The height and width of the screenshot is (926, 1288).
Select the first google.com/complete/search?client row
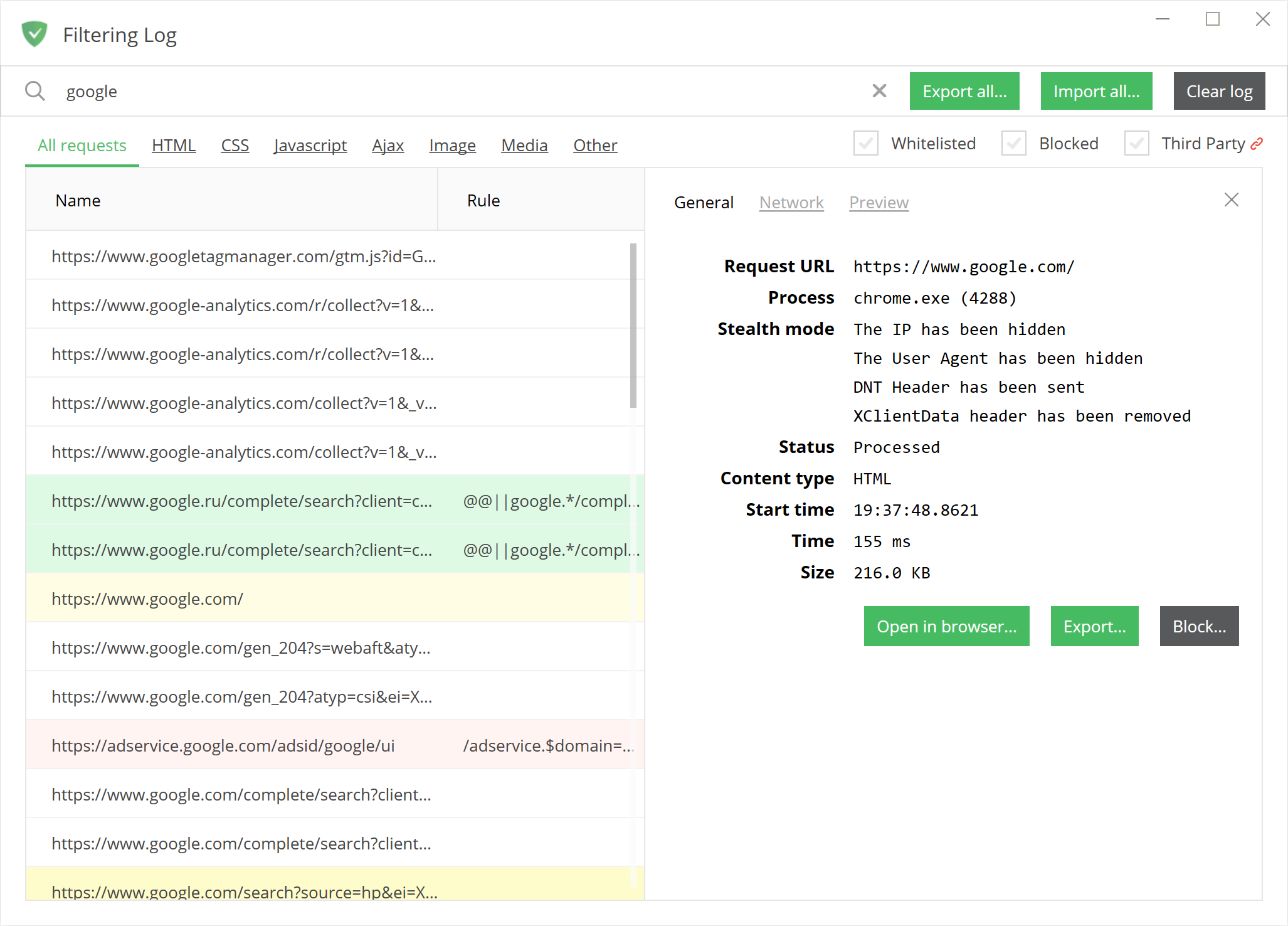point(335,794)
